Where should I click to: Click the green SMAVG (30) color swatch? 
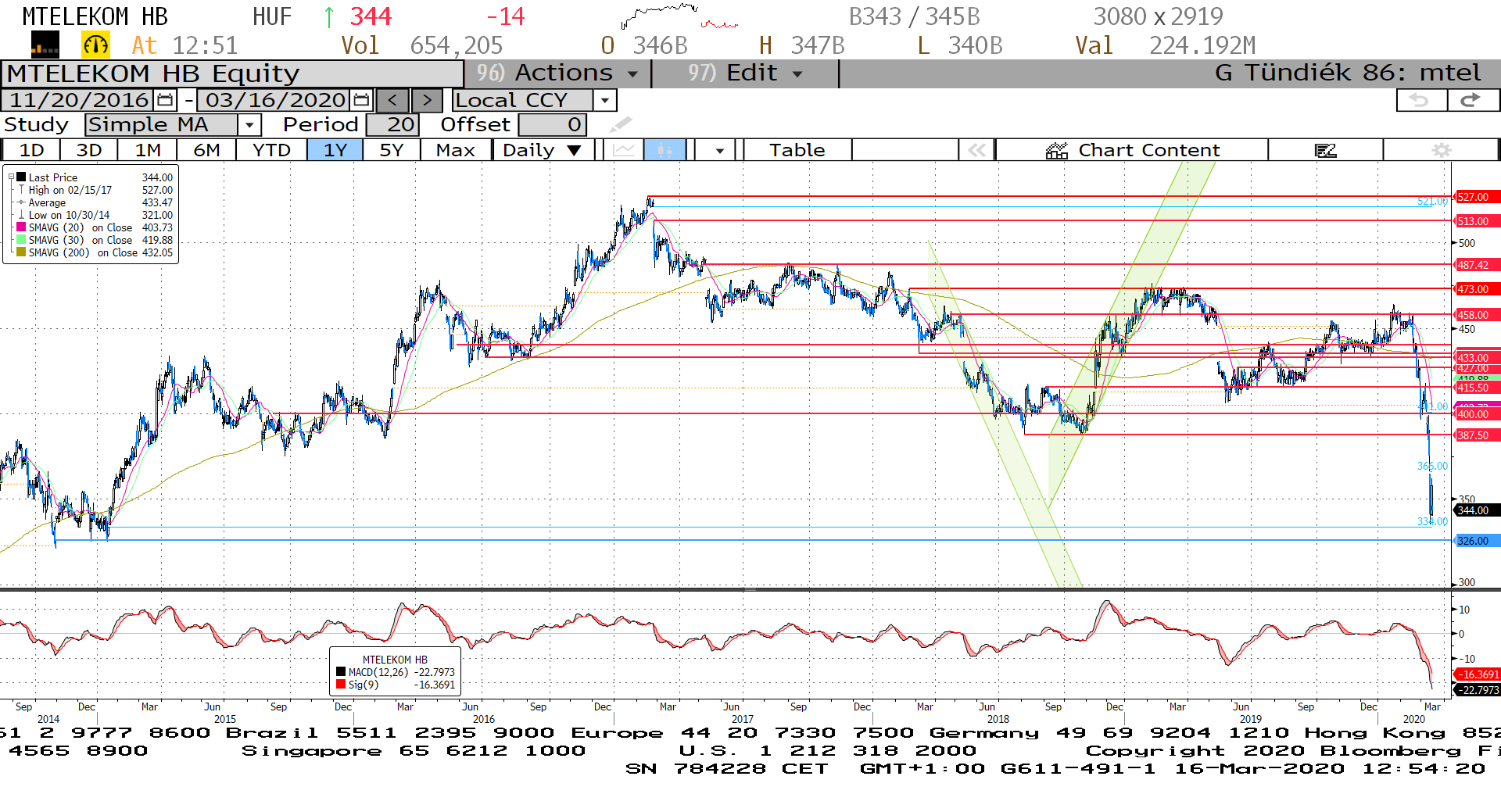coord(22,240)
